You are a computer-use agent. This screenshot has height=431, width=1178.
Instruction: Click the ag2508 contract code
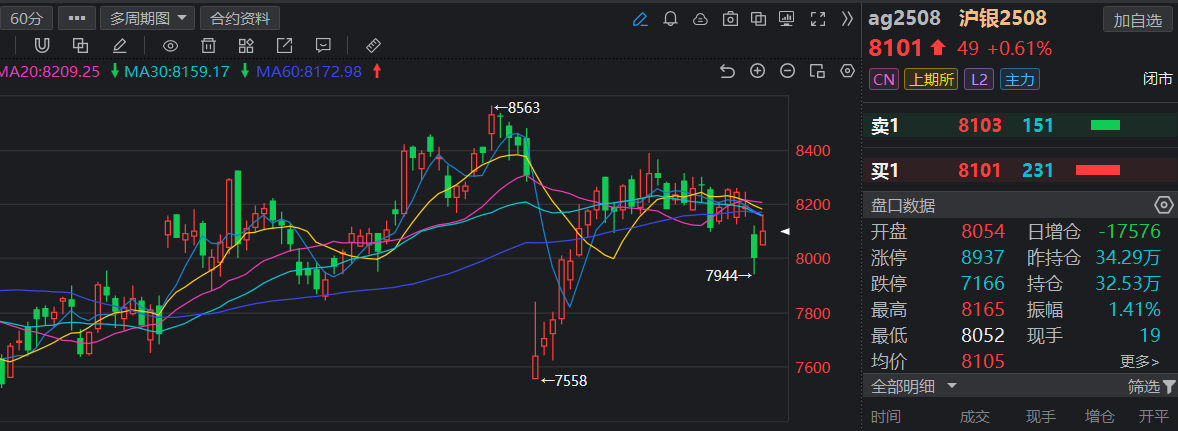tap(905, 19)
